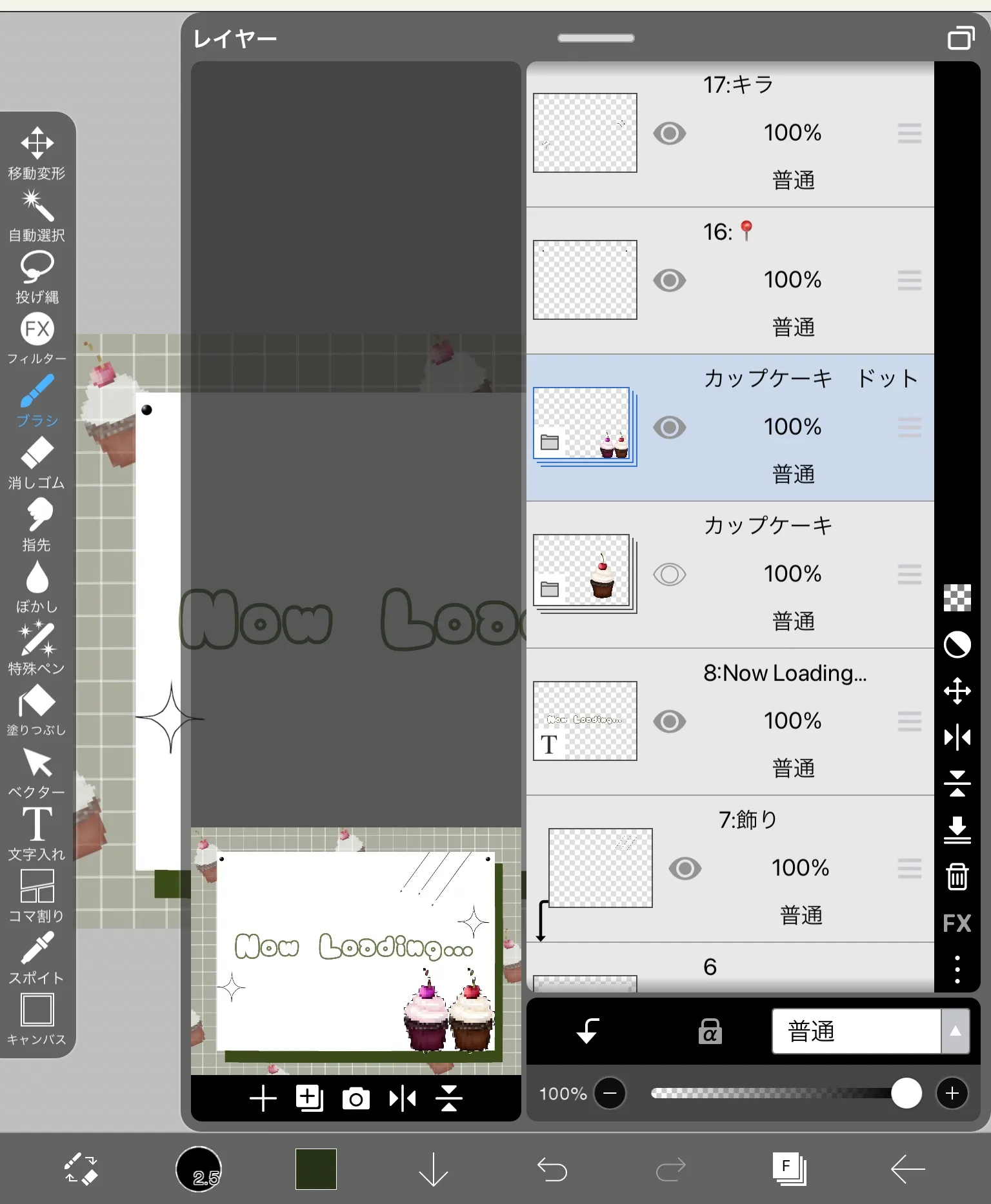The image size is (991, 1204).
Task: Show the hidden カップケーキ folder layer
Action: (669, 574)
